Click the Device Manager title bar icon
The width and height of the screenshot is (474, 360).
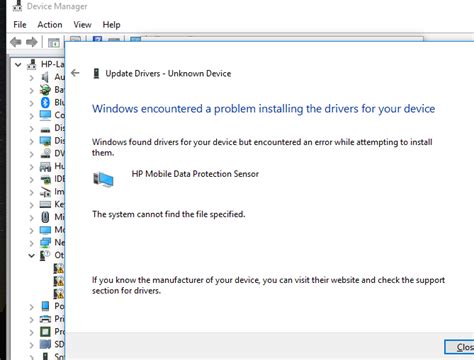(x=17, y=6)
